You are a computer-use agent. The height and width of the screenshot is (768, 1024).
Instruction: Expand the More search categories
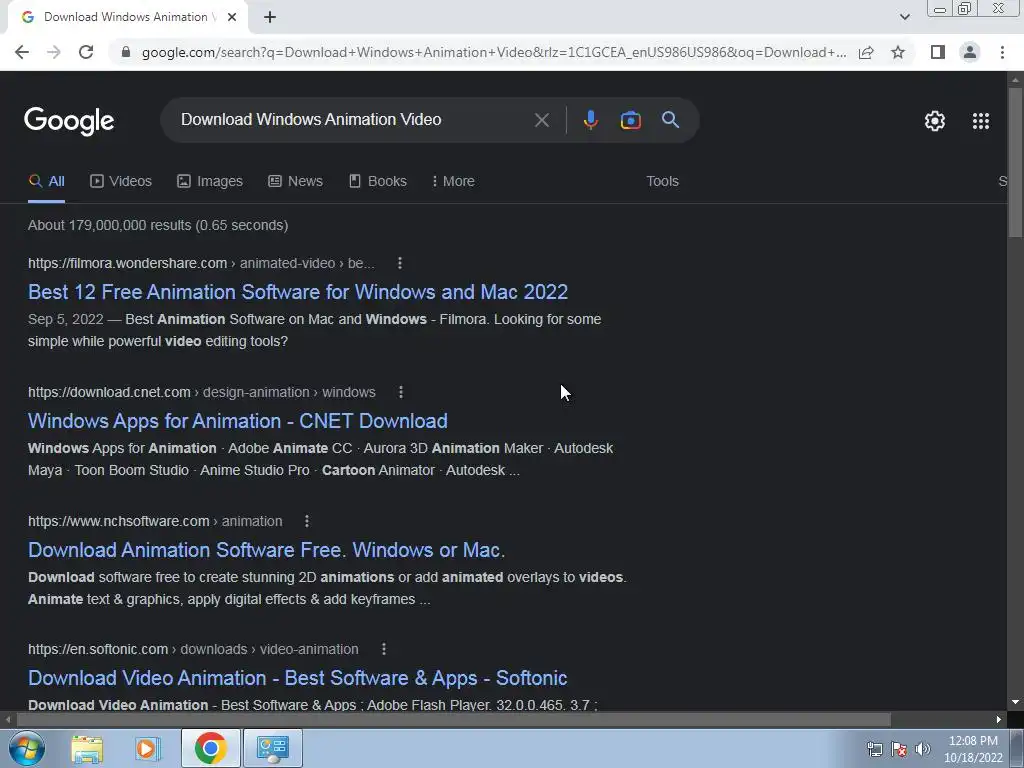click(x=453, y=182)
